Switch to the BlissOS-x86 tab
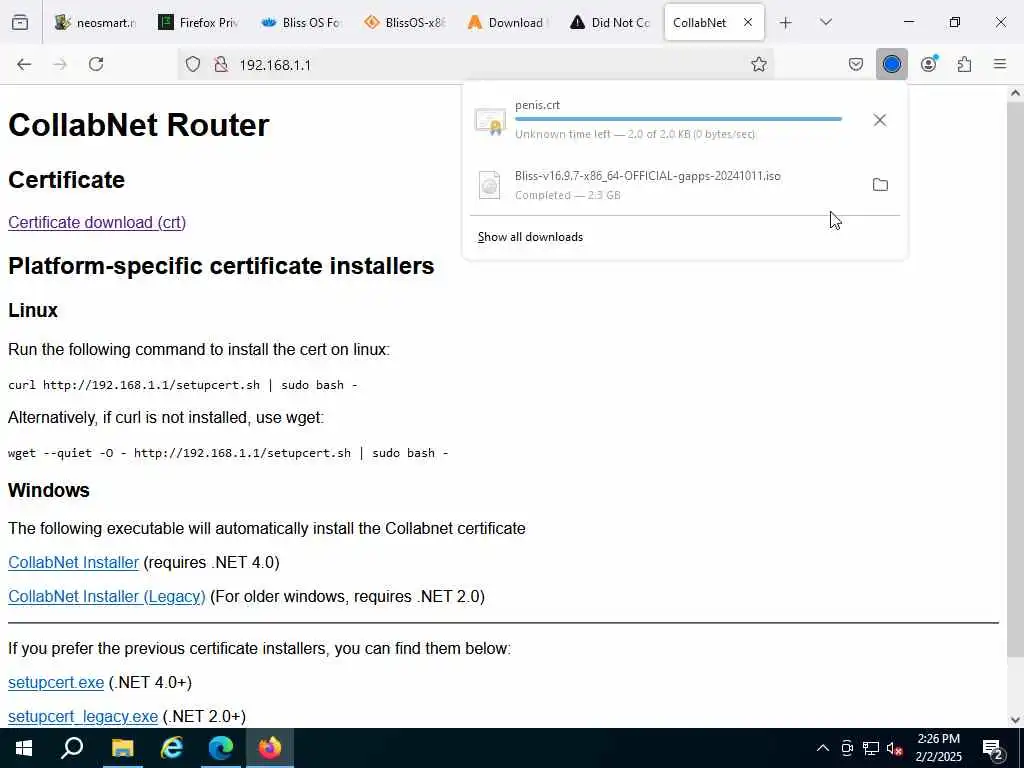This screenshot has width=1024, height=768. point(405,23)
